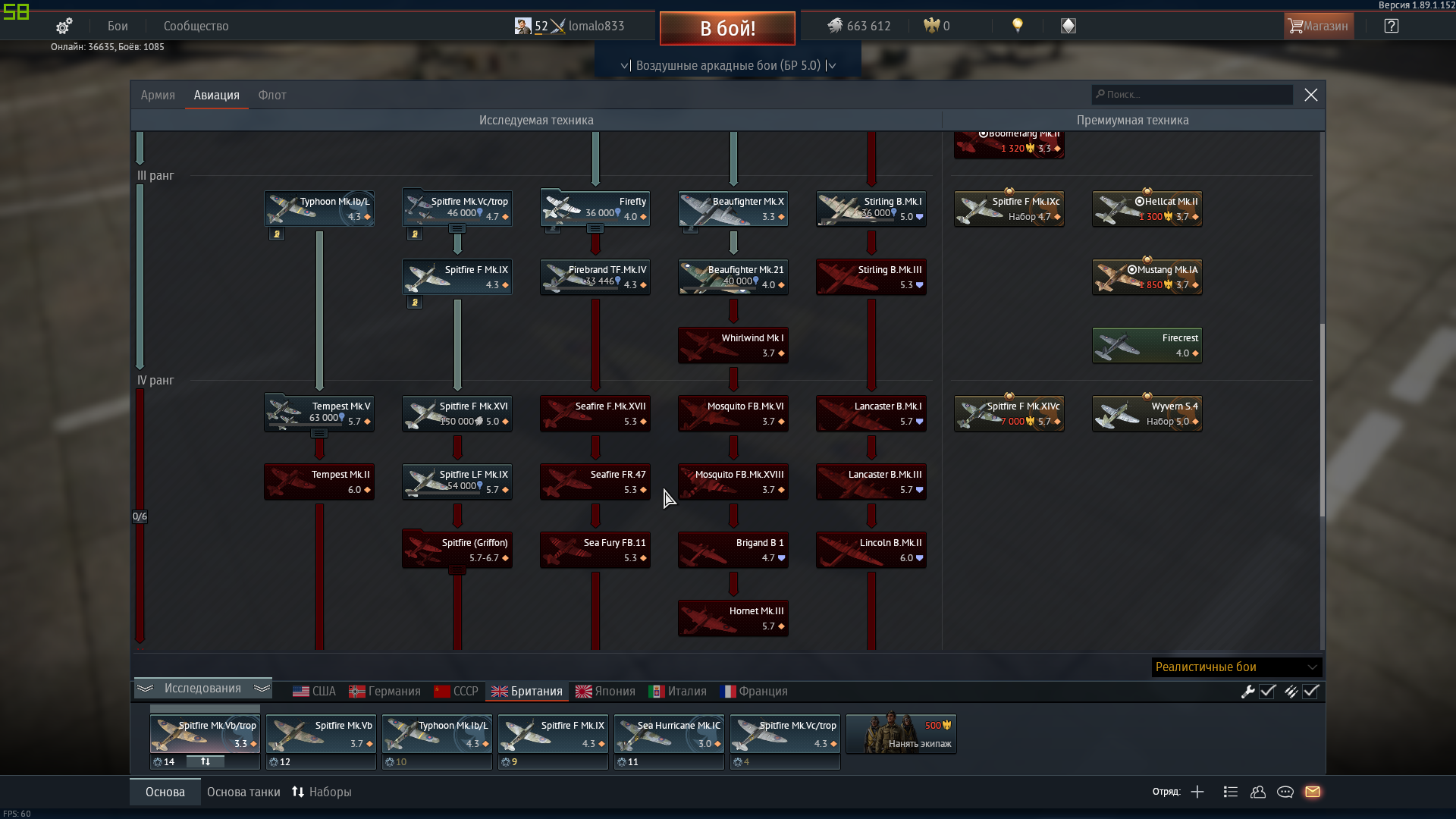
Task: Open the Магазин store
Action: 1319,26
